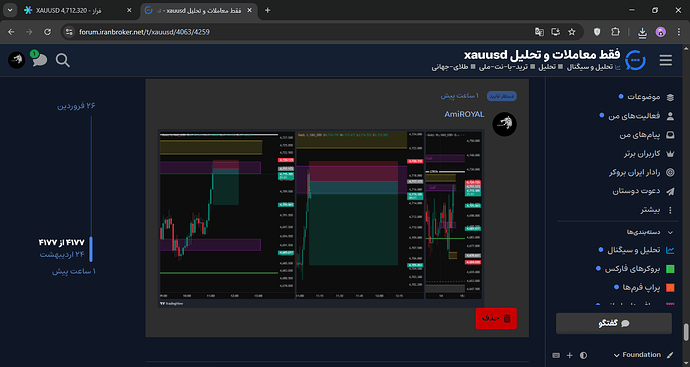Open تحلیل و سیگنال category
The height and width of the screenshot is (367, 690).
click(x=637, y=250)
